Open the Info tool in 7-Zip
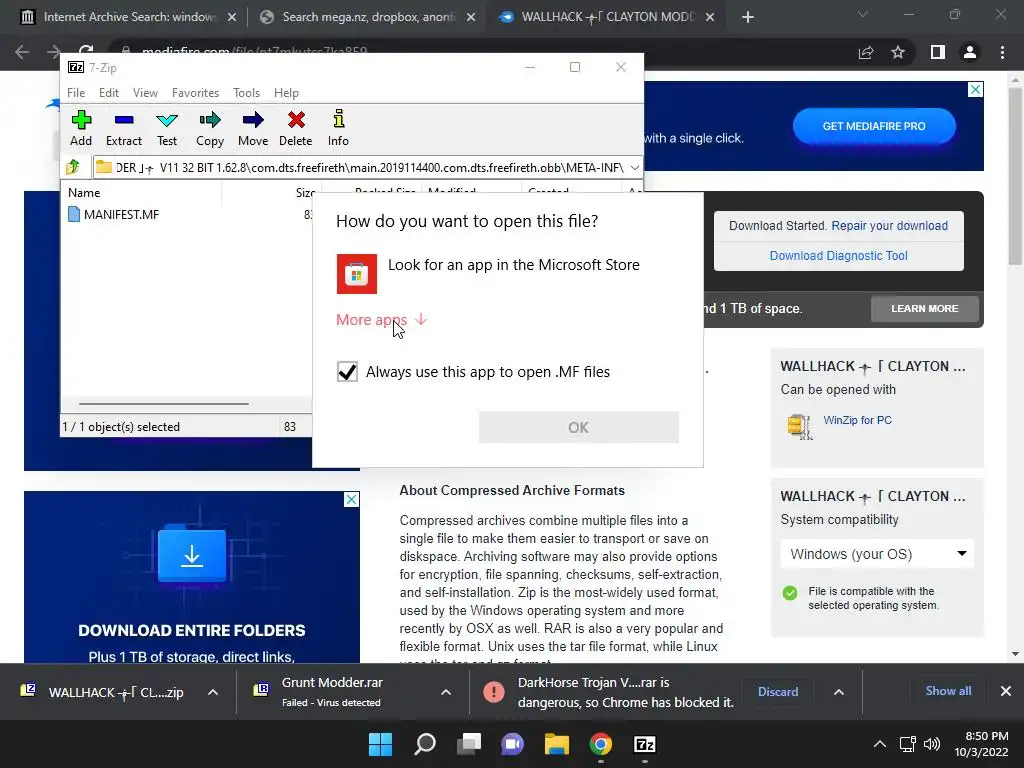The height and width of the screenshot is (768, 1024). pos(338,129)
